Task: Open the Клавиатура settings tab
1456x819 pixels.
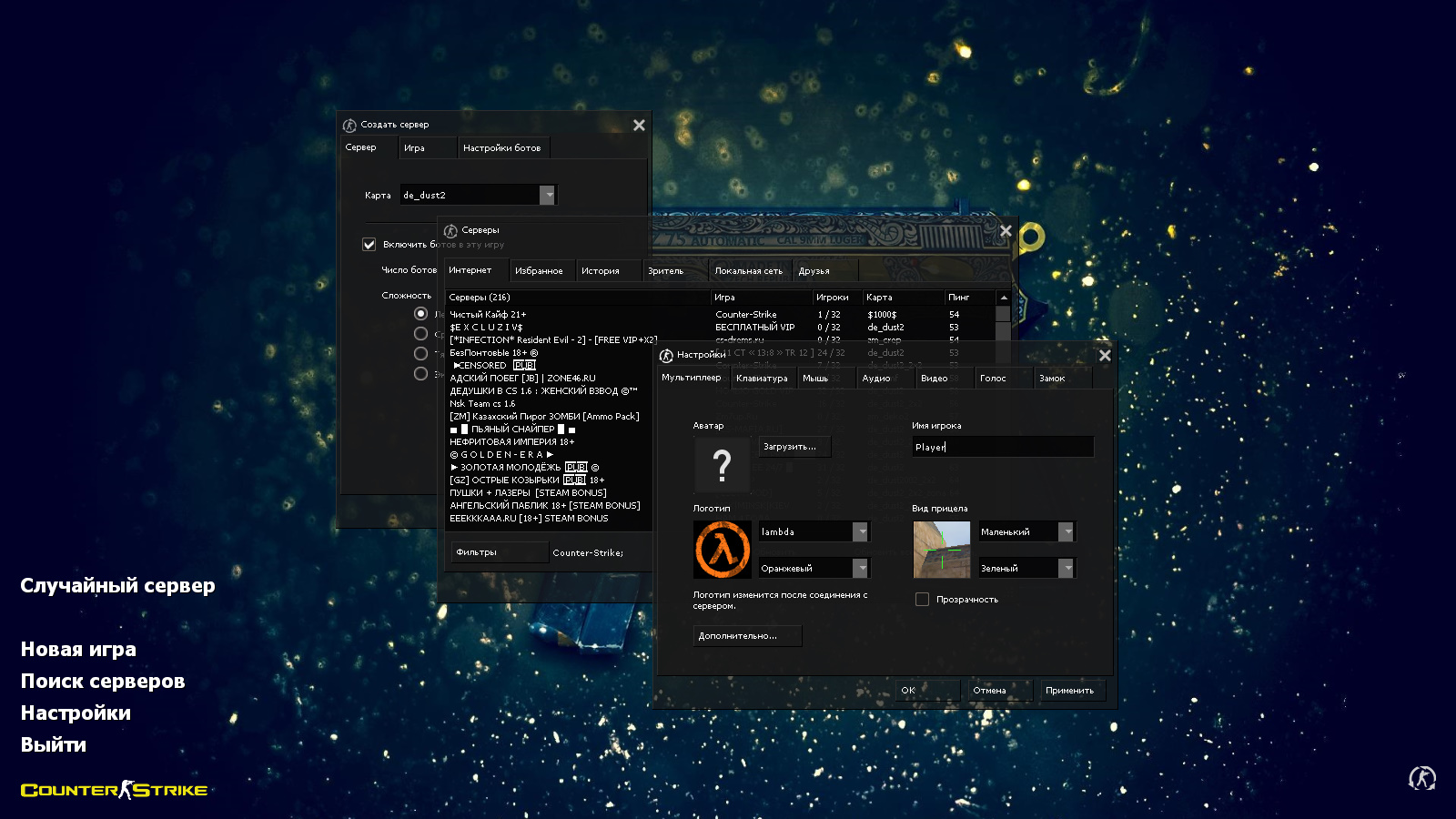Action: 763,378
